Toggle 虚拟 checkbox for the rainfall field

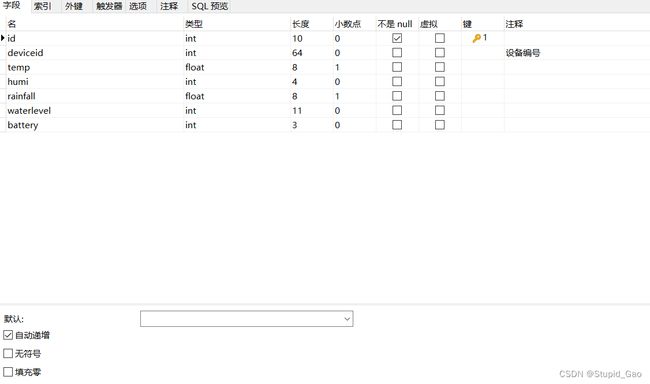point(440,96)
